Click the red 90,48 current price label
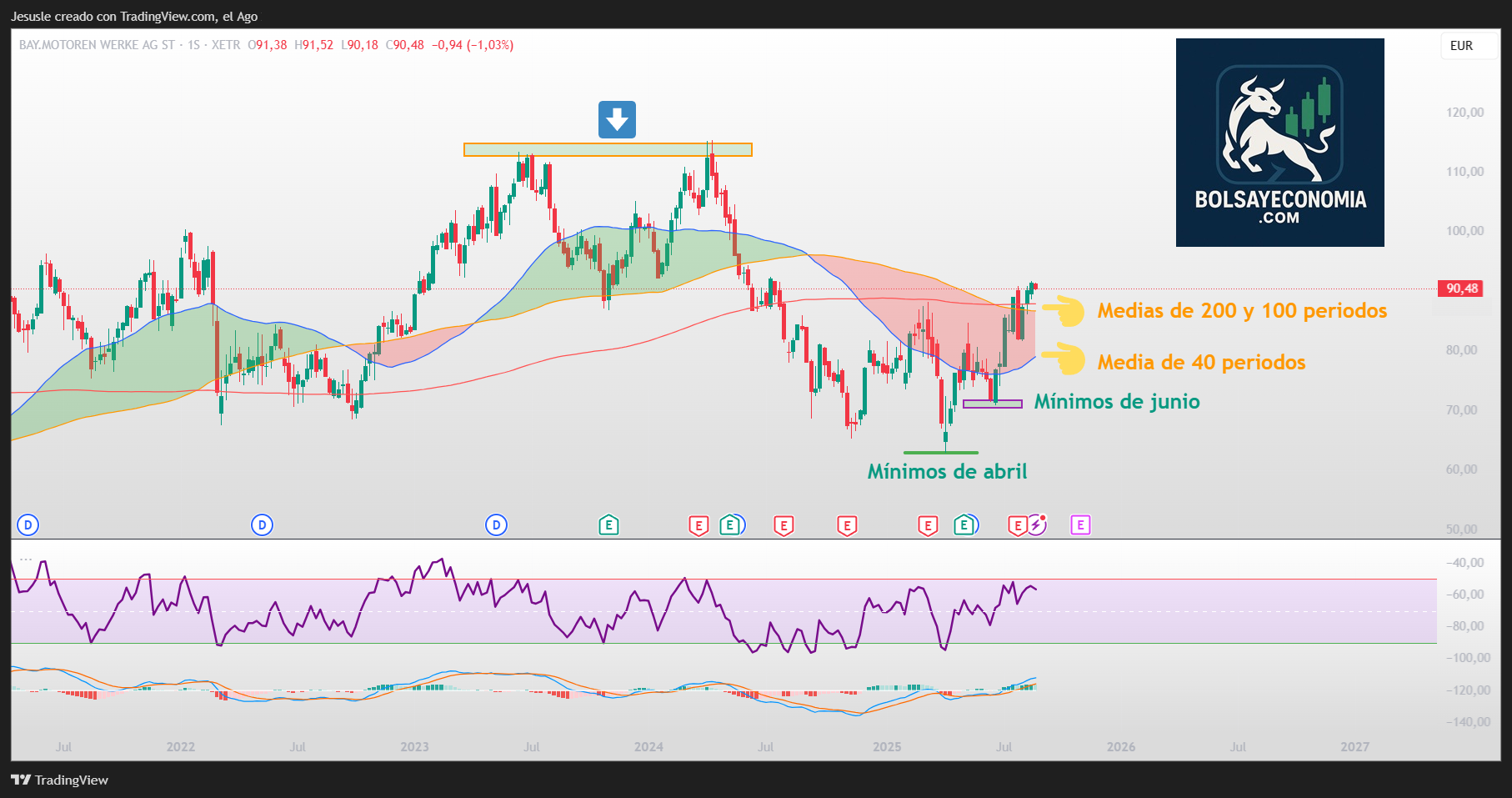This screenshot has height=798, width=1512. [x=1461, y=289]
